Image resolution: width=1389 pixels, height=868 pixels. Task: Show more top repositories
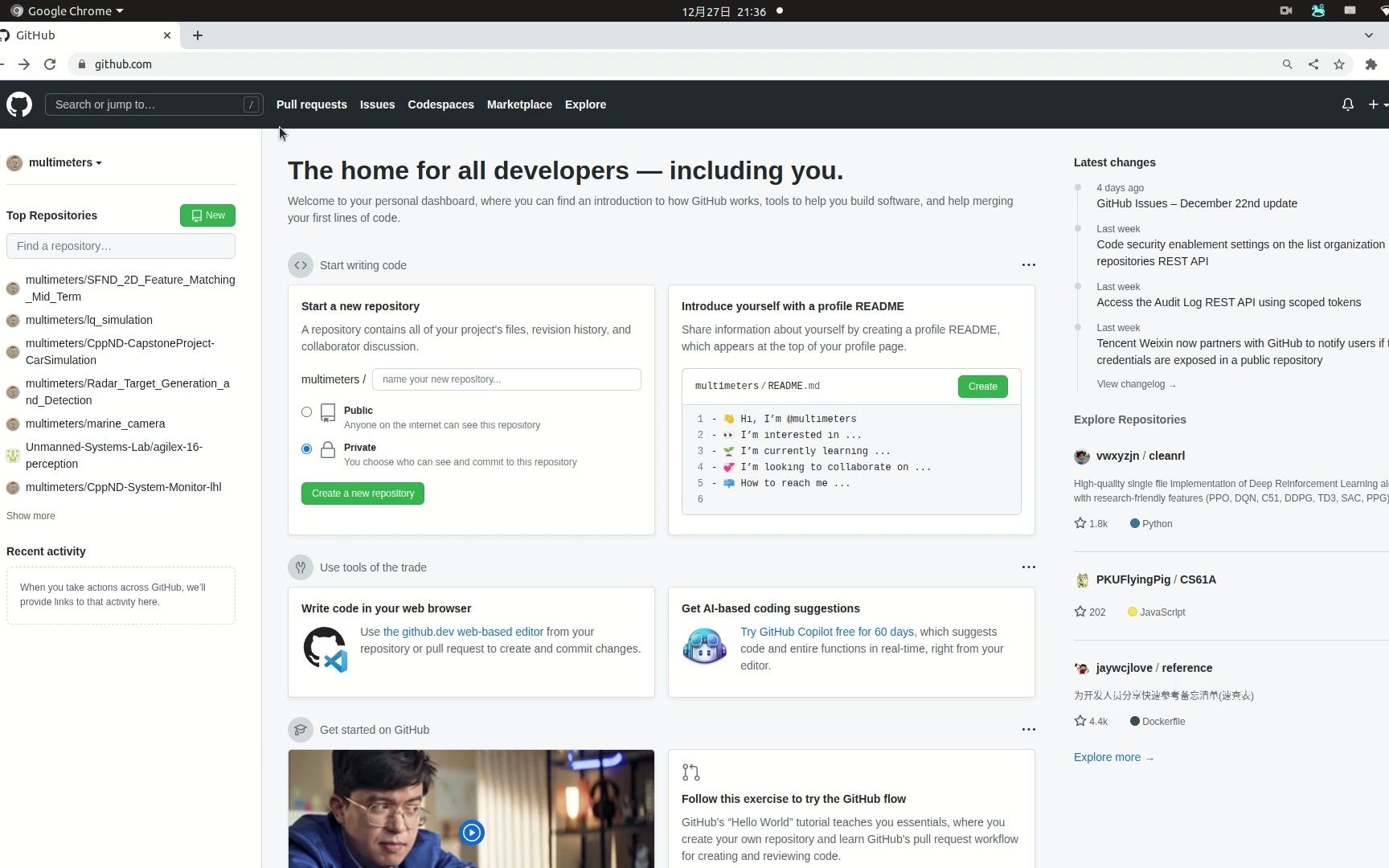(x=31, y=516)
